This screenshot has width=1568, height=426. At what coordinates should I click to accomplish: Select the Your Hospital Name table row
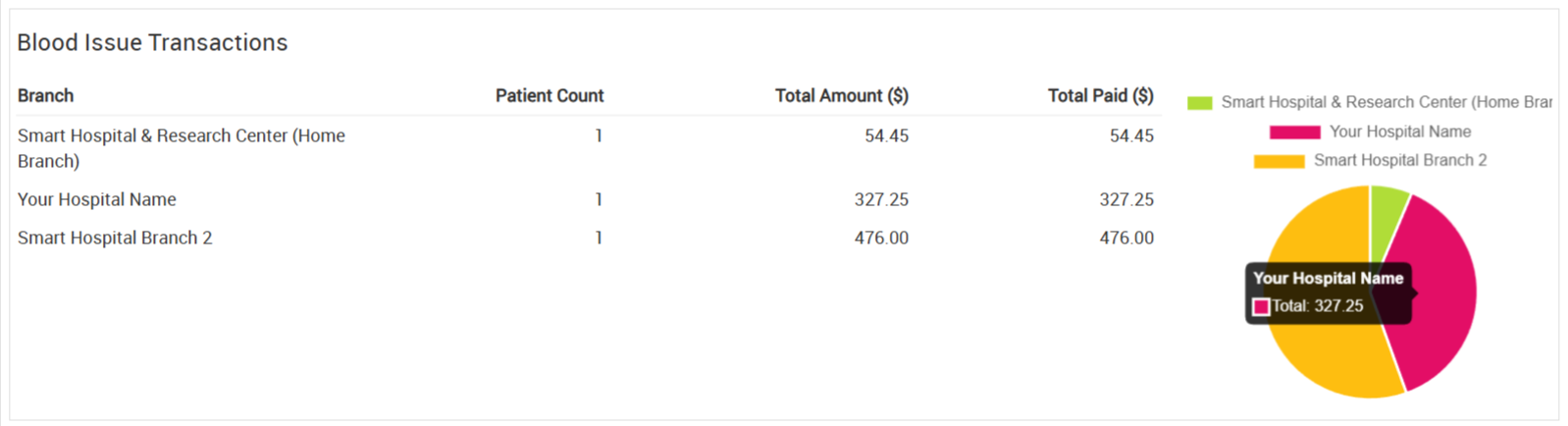(586, 199)
